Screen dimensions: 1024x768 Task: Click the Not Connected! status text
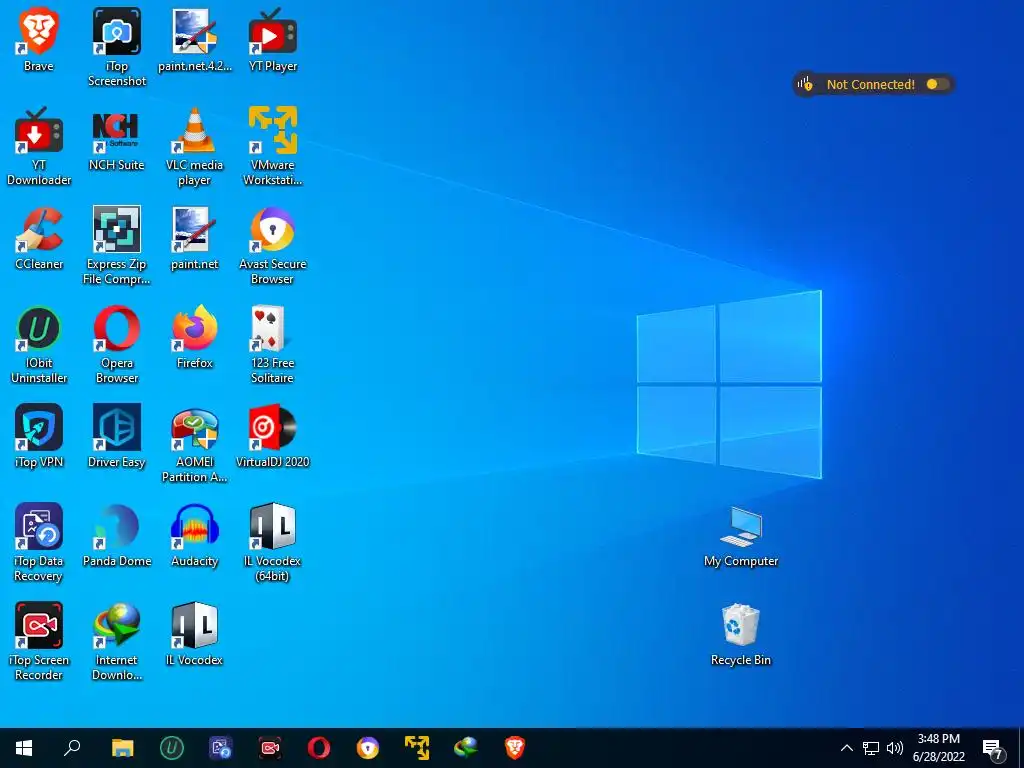871,84
